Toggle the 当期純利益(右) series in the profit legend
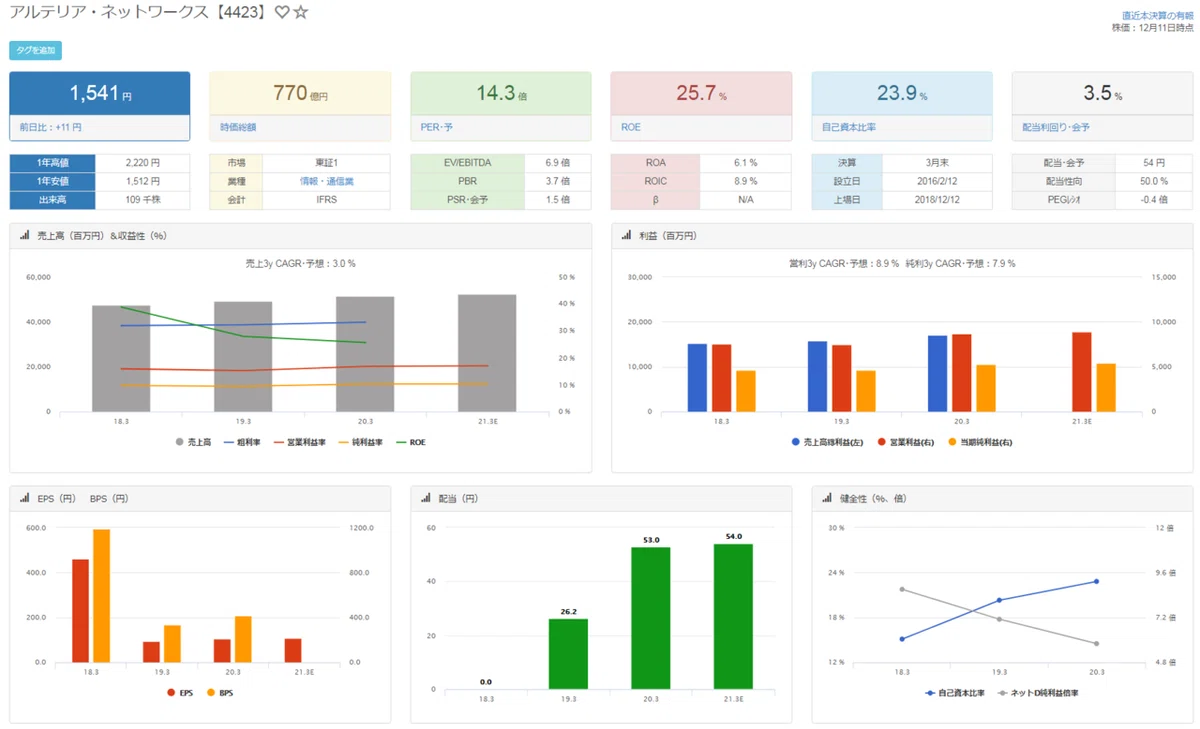This screenshot has height=729, width=1200. 980,442
